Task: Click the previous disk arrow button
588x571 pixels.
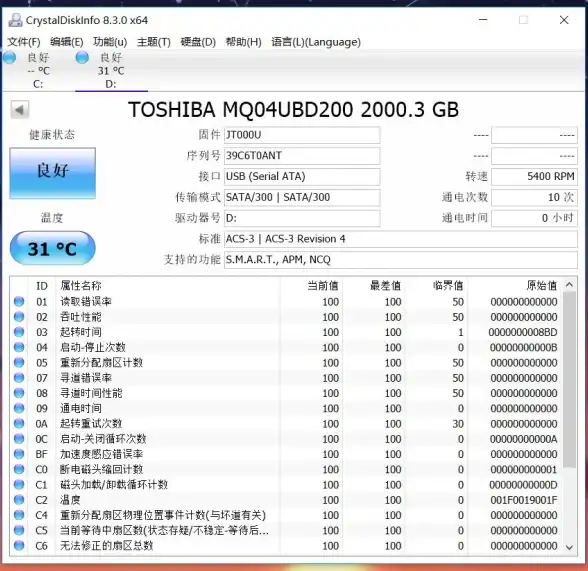Action: tap(20, 110)
